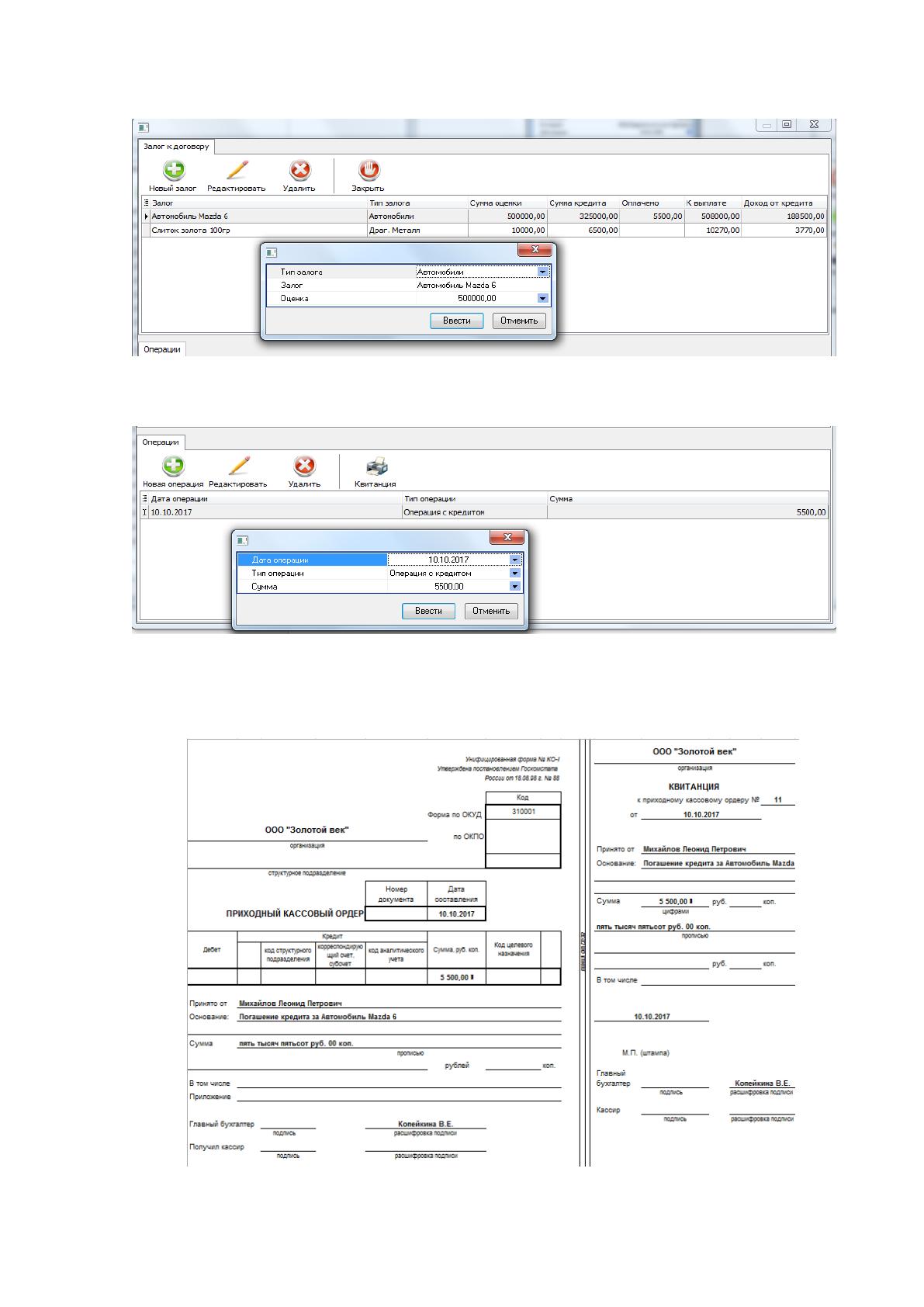This screenshot has width=924, height=1307.
Task: Open the Оценка dropdown arrow
Action: coord(543,298)
